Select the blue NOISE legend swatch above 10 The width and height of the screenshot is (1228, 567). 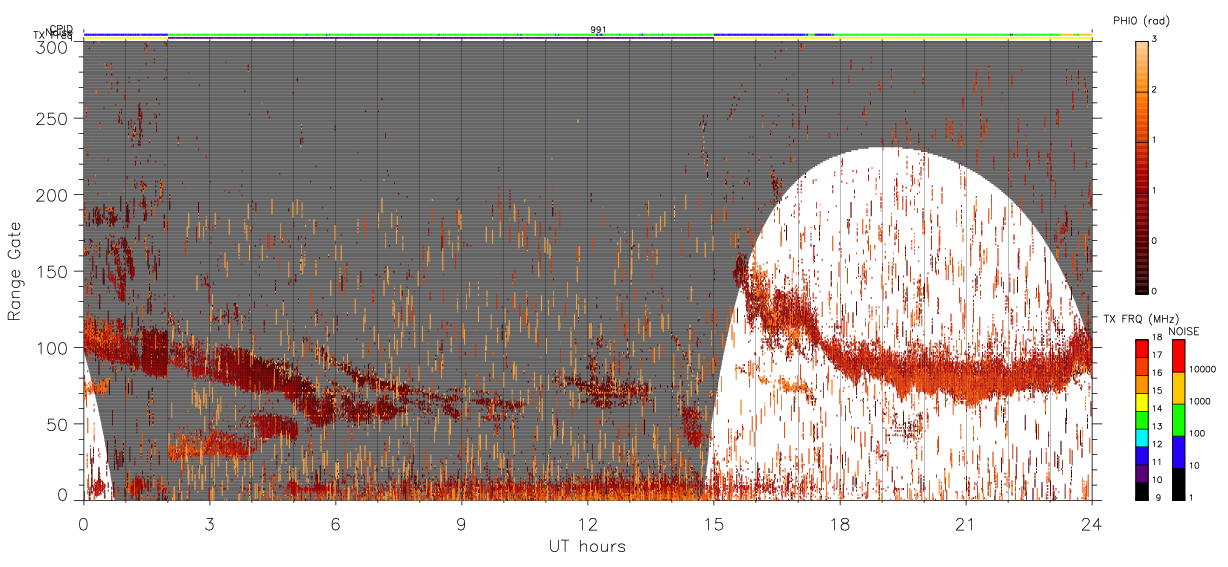point(1178,452)
